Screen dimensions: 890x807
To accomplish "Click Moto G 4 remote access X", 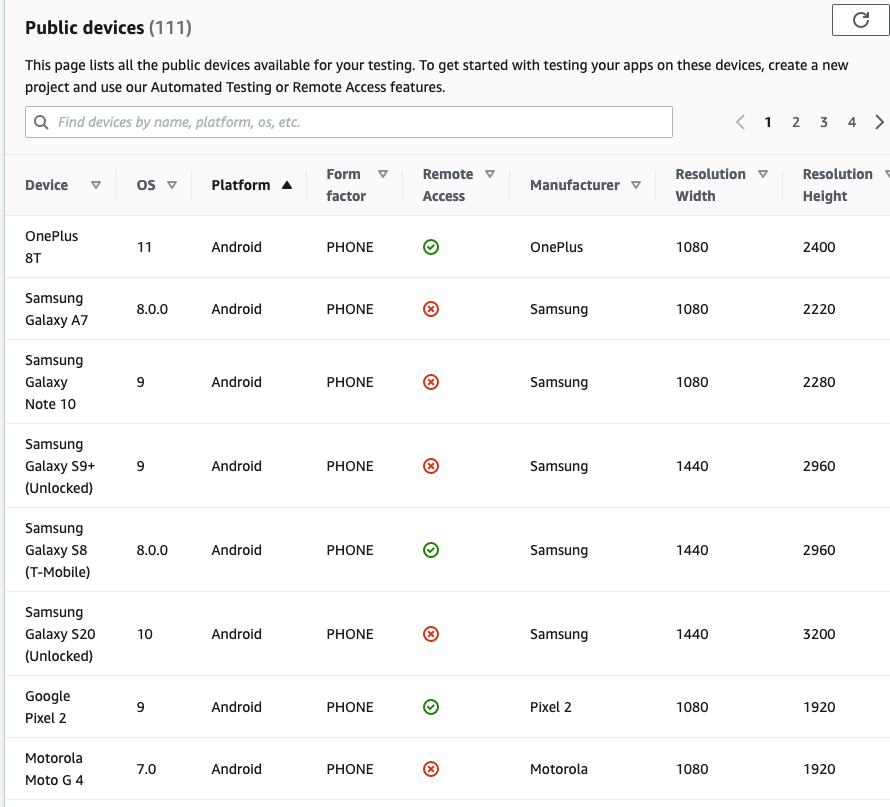I will point(431,769).
